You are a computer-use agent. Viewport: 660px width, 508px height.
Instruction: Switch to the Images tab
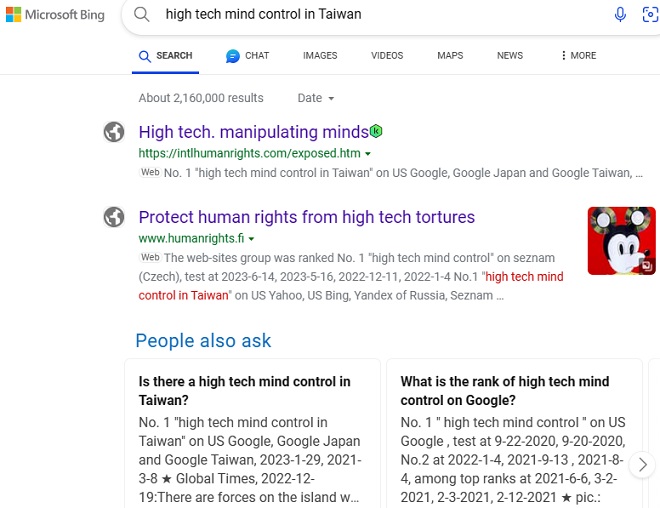pyautogui.click(x=320, y=56)
